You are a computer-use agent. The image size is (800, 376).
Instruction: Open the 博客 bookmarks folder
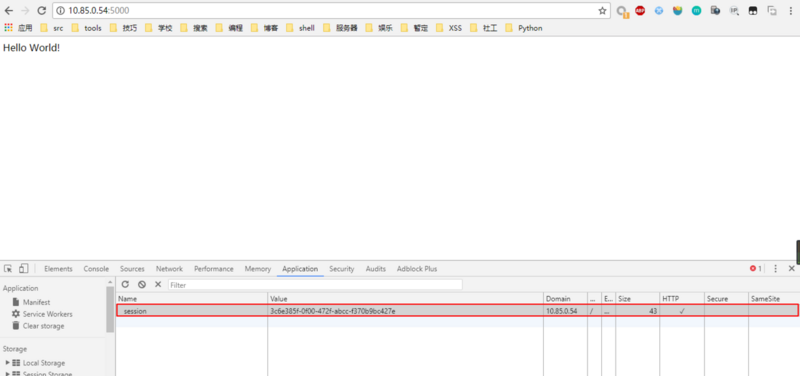click(264, 28)
